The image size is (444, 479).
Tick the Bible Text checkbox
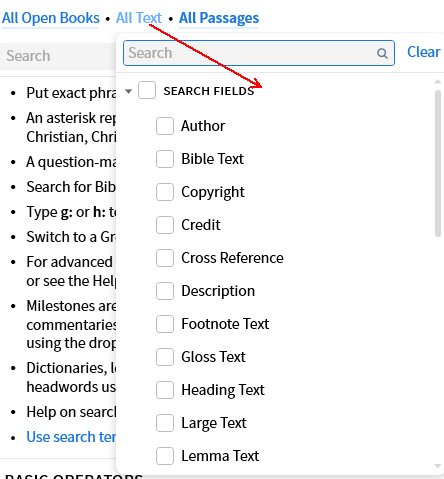(165, 159)
